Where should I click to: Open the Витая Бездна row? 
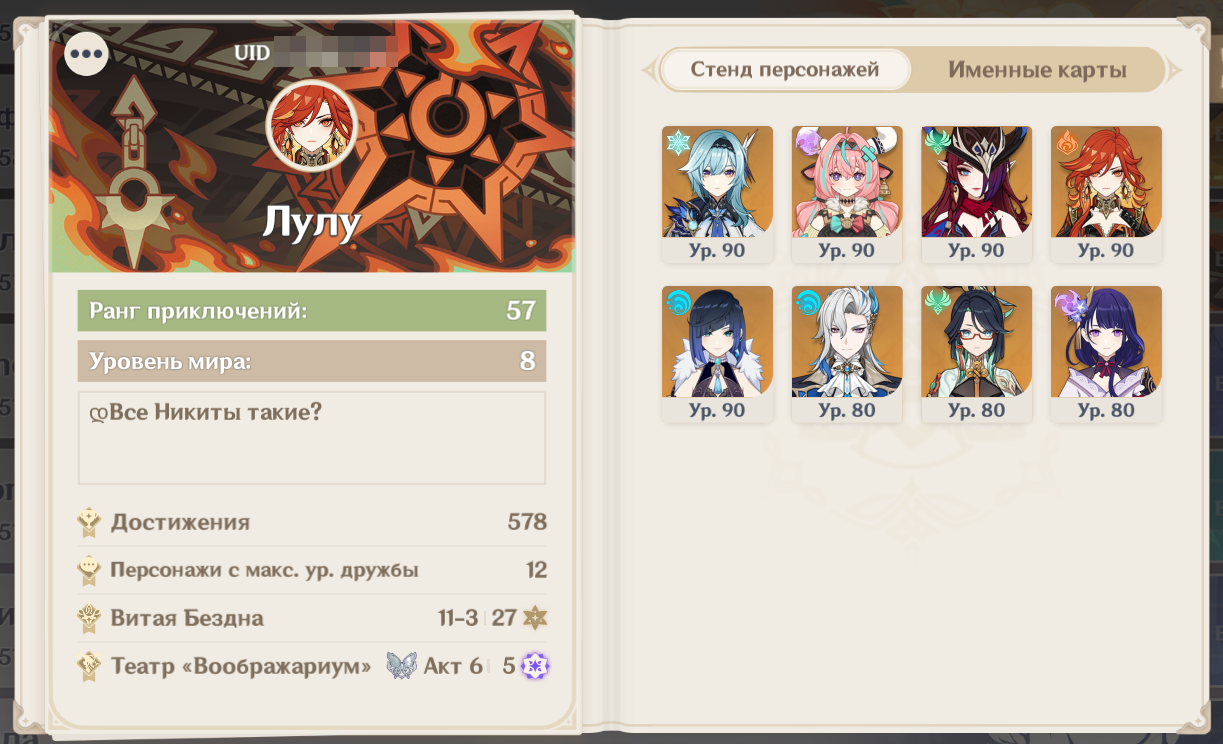click(312, 618)
